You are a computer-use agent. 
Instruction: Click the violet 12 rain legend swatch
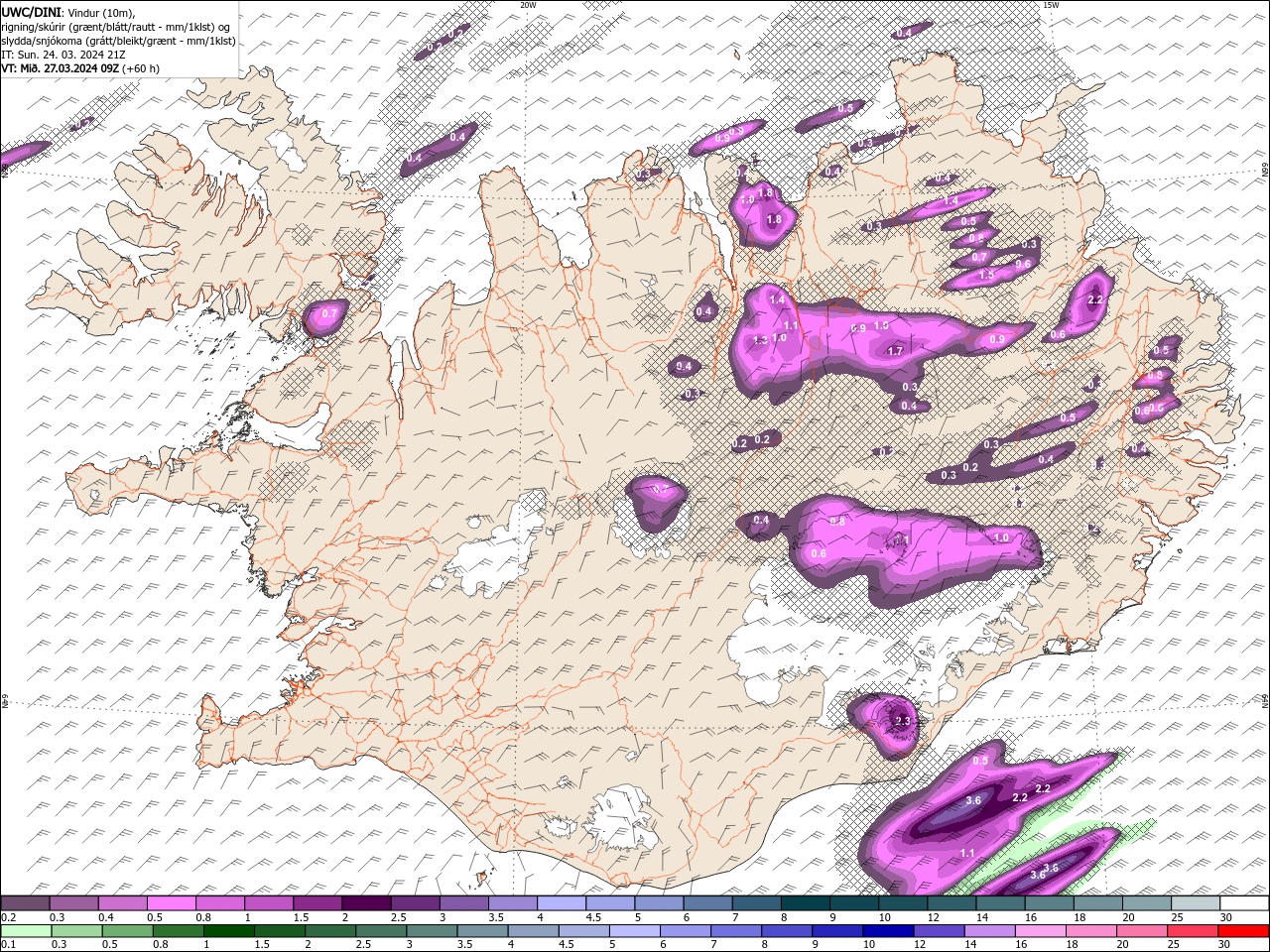[x=939, y=930]
